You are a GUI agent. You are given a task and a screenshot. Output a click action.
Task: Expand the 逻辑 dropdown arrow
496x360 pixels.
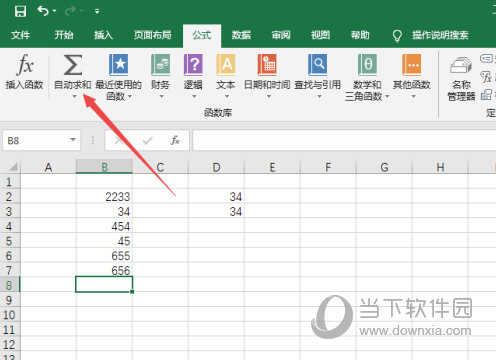coord(194,96)
